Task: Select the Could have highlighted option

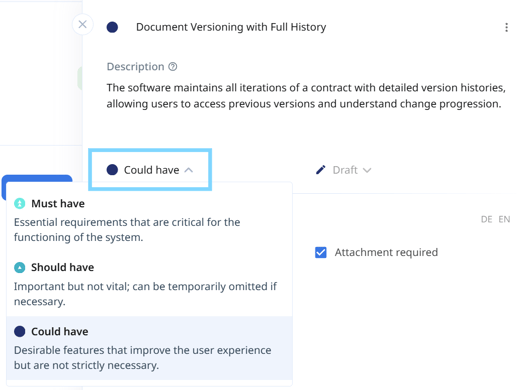Action: point(149,348)
